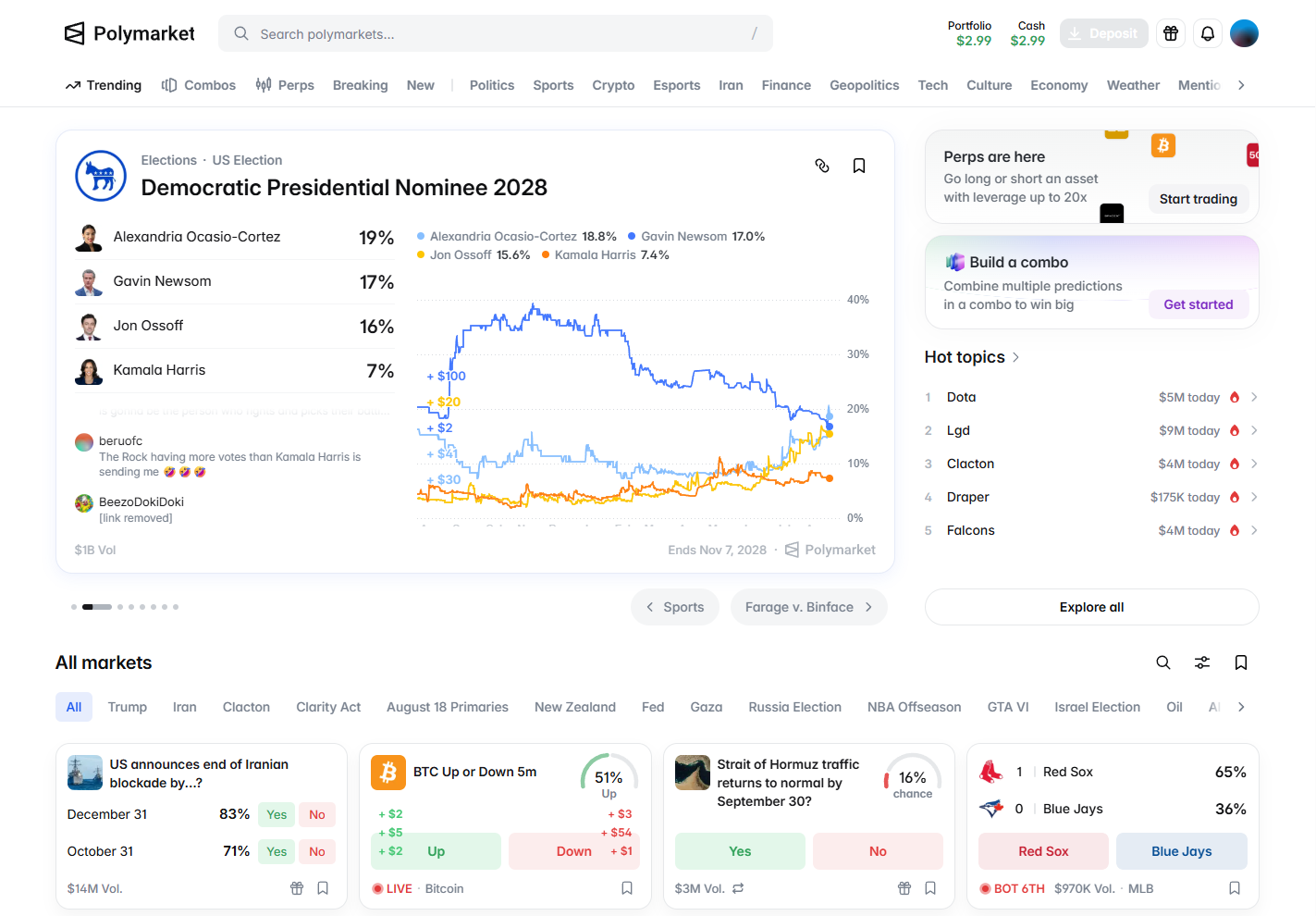Screen dimensions: 1316x916
Task: Click repeat icon on Strait of Hormuz card
Action: pyautogui.click(x=738, y=888)
